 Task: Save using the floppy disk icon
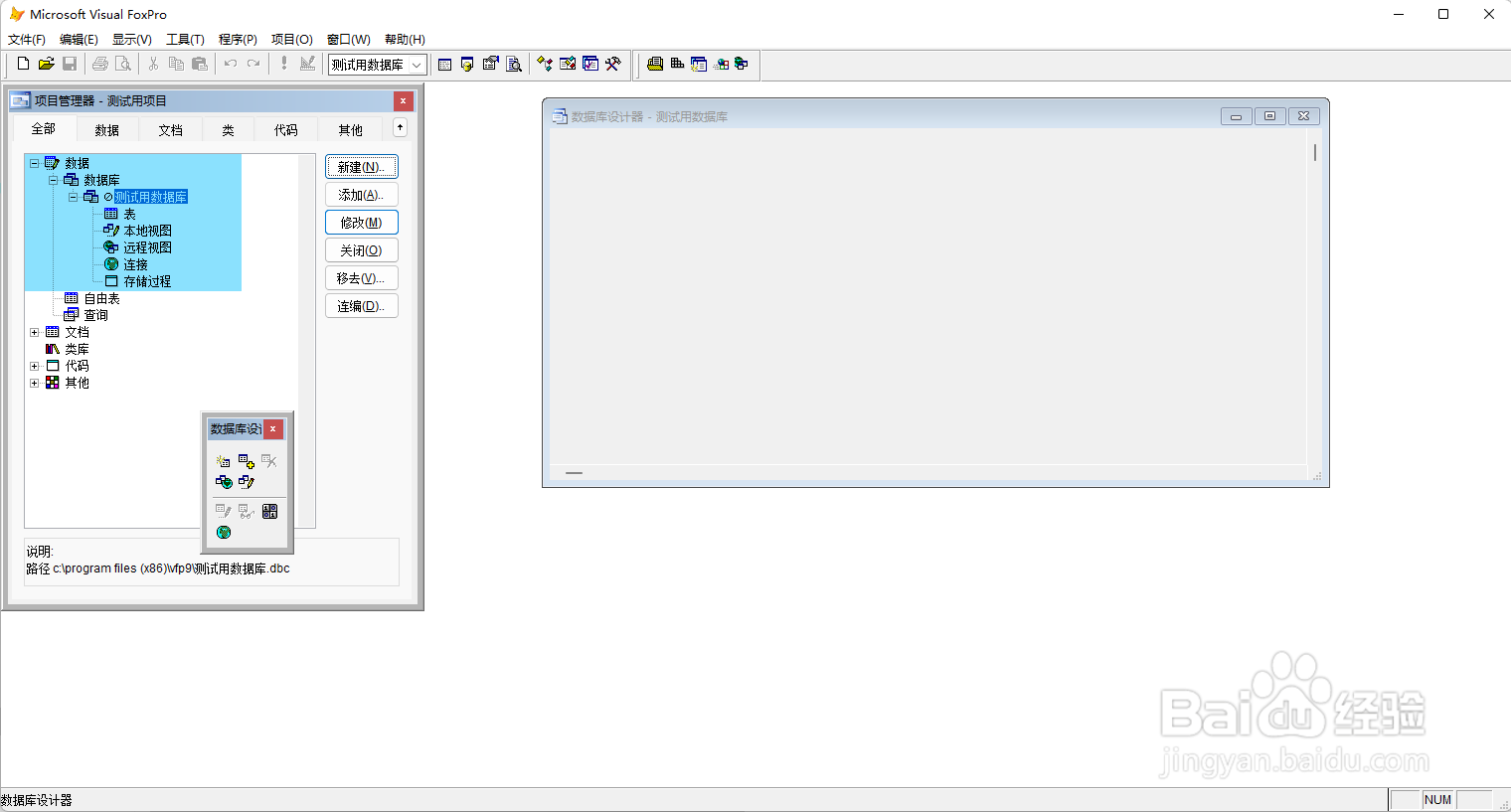click(x=70, y=64)
